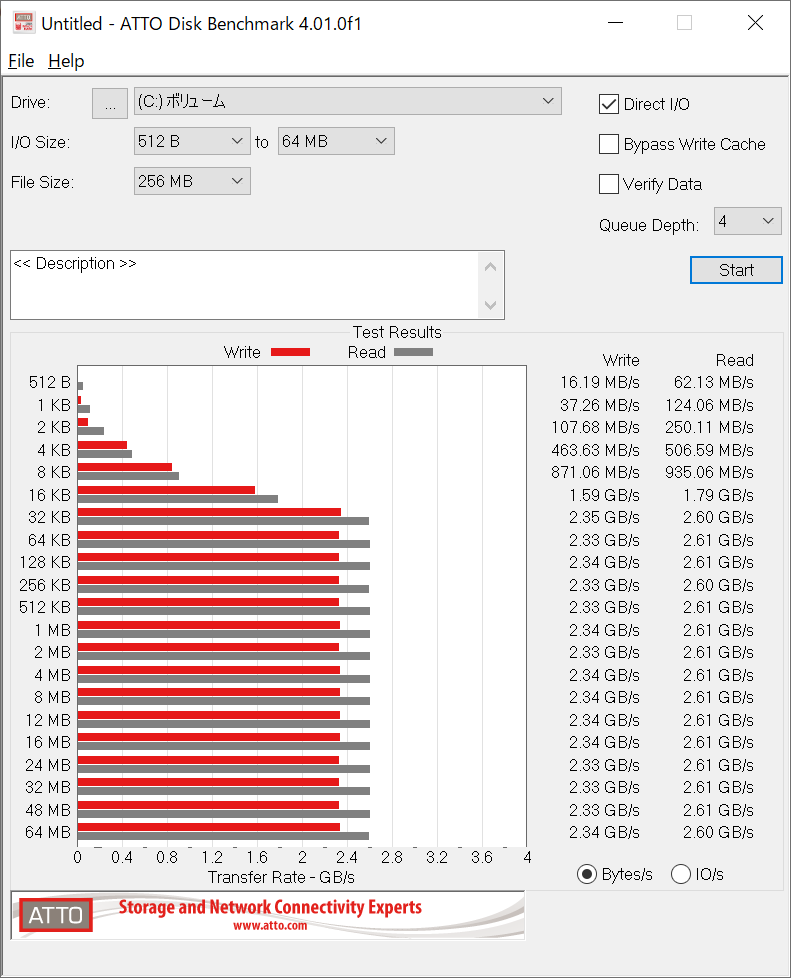Close the ATTO Disk Benchmark window

755,23
